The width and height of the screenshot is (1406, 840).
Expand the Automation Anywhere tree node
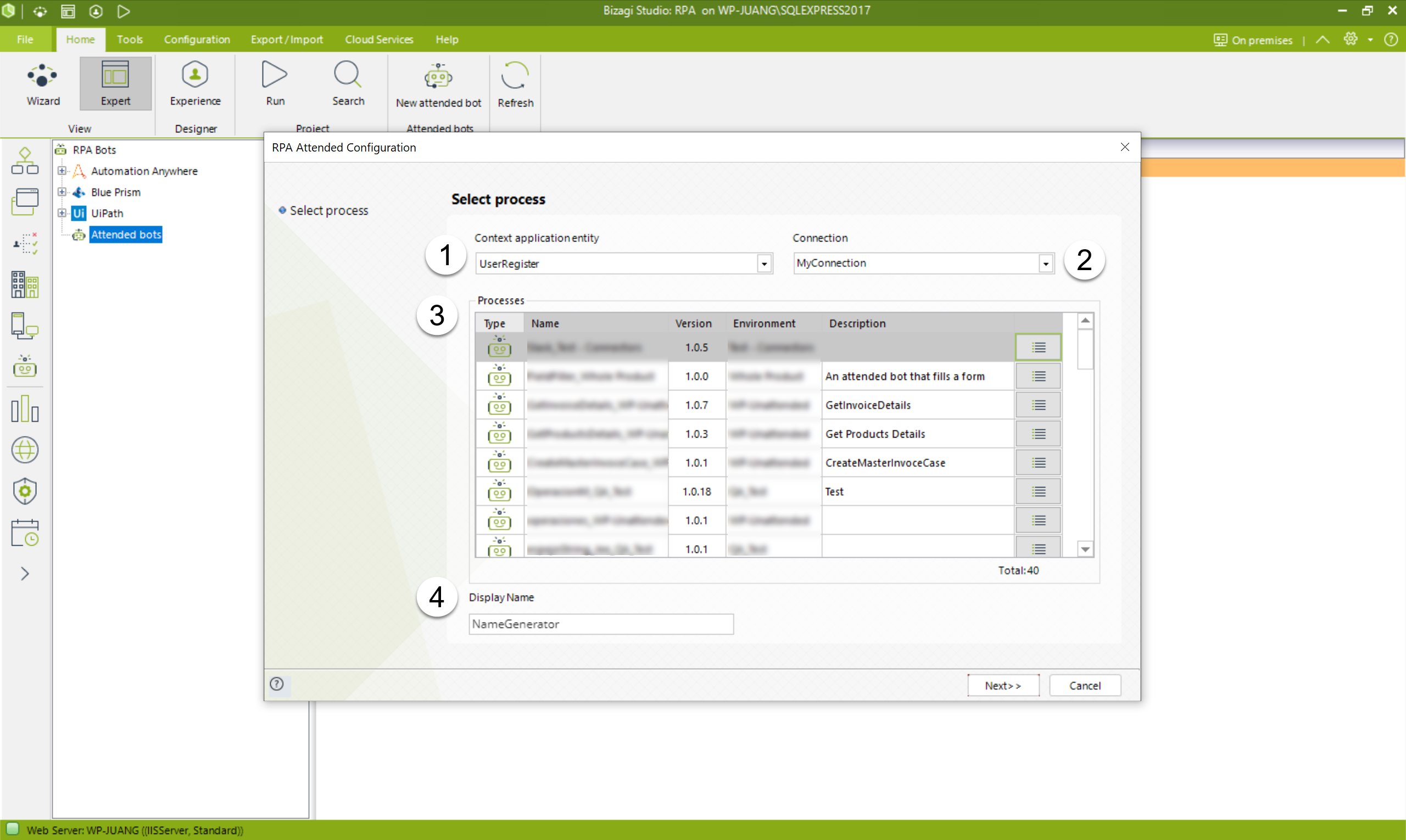(62, 170)
